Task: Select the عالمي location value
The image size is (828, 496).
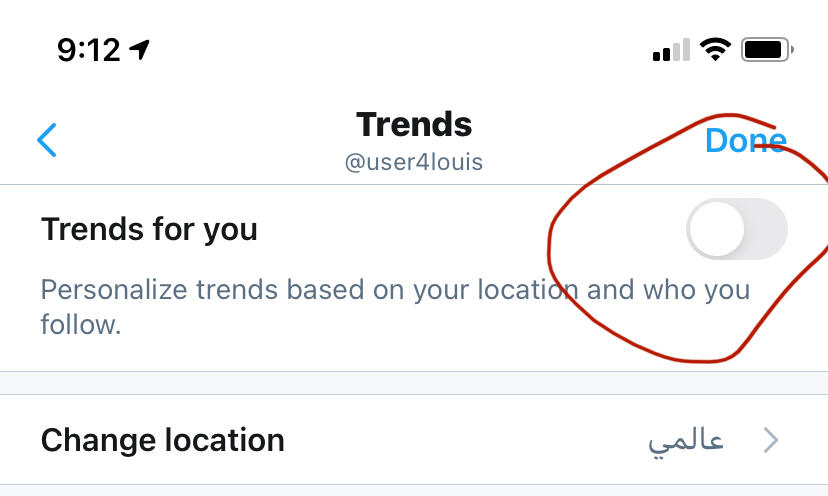Action: [686, 440]
